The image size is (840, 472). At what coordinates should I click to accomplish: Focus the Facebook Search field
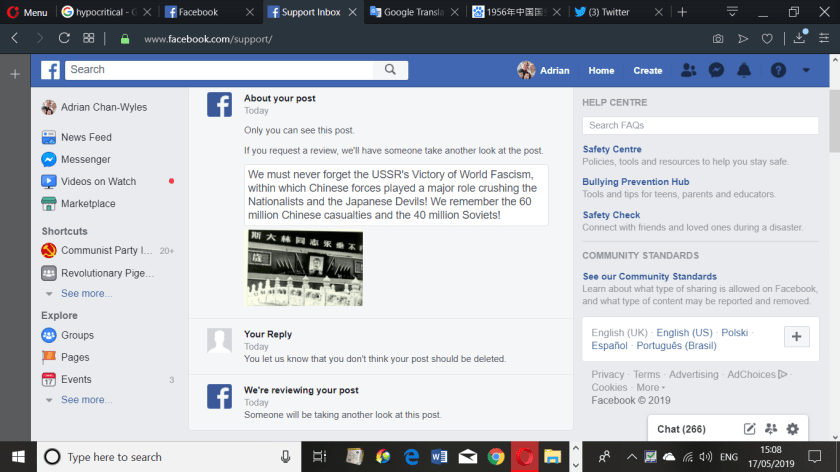[x=219, y=70]
